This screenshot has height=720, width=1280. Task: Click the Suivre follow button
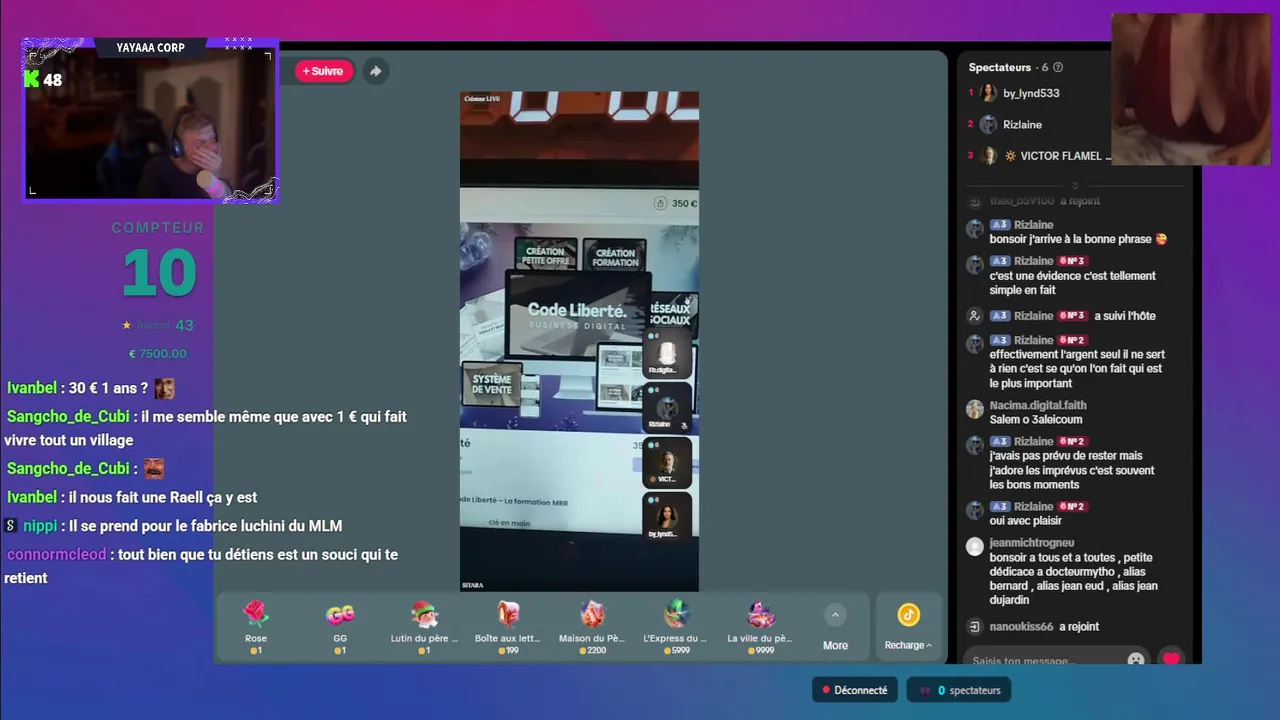[324, 71]
